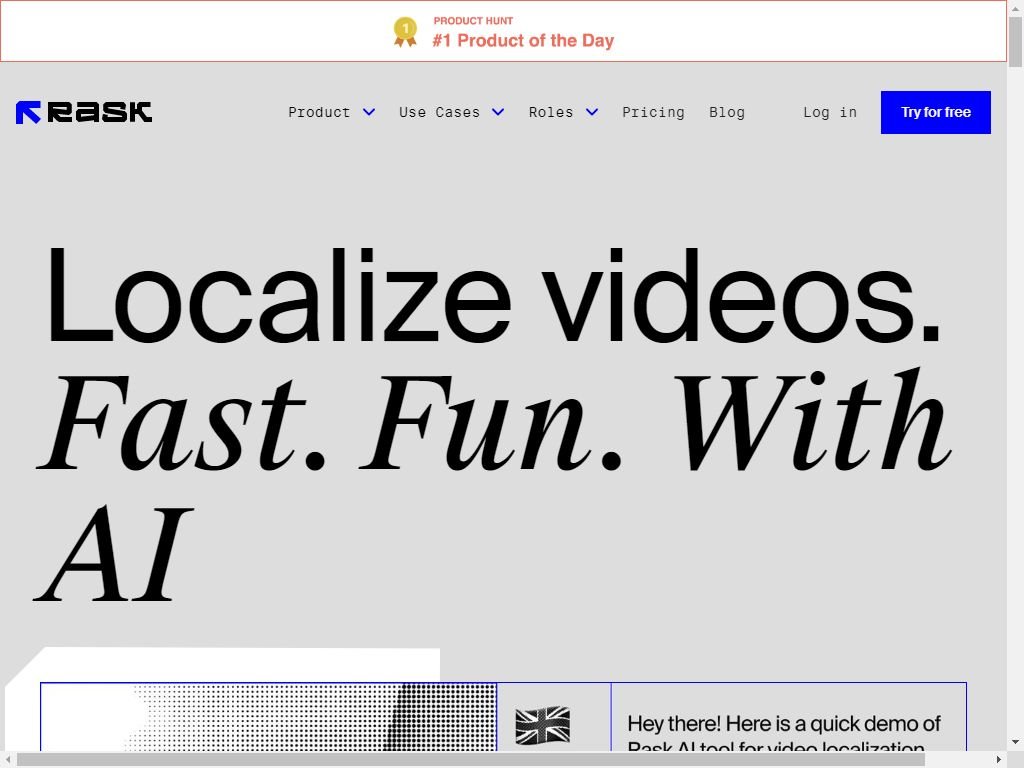Viewport: 1024px width, 768px height.
Task: Open the Use Cases dropdown chevron
Action: pos(498,112)
